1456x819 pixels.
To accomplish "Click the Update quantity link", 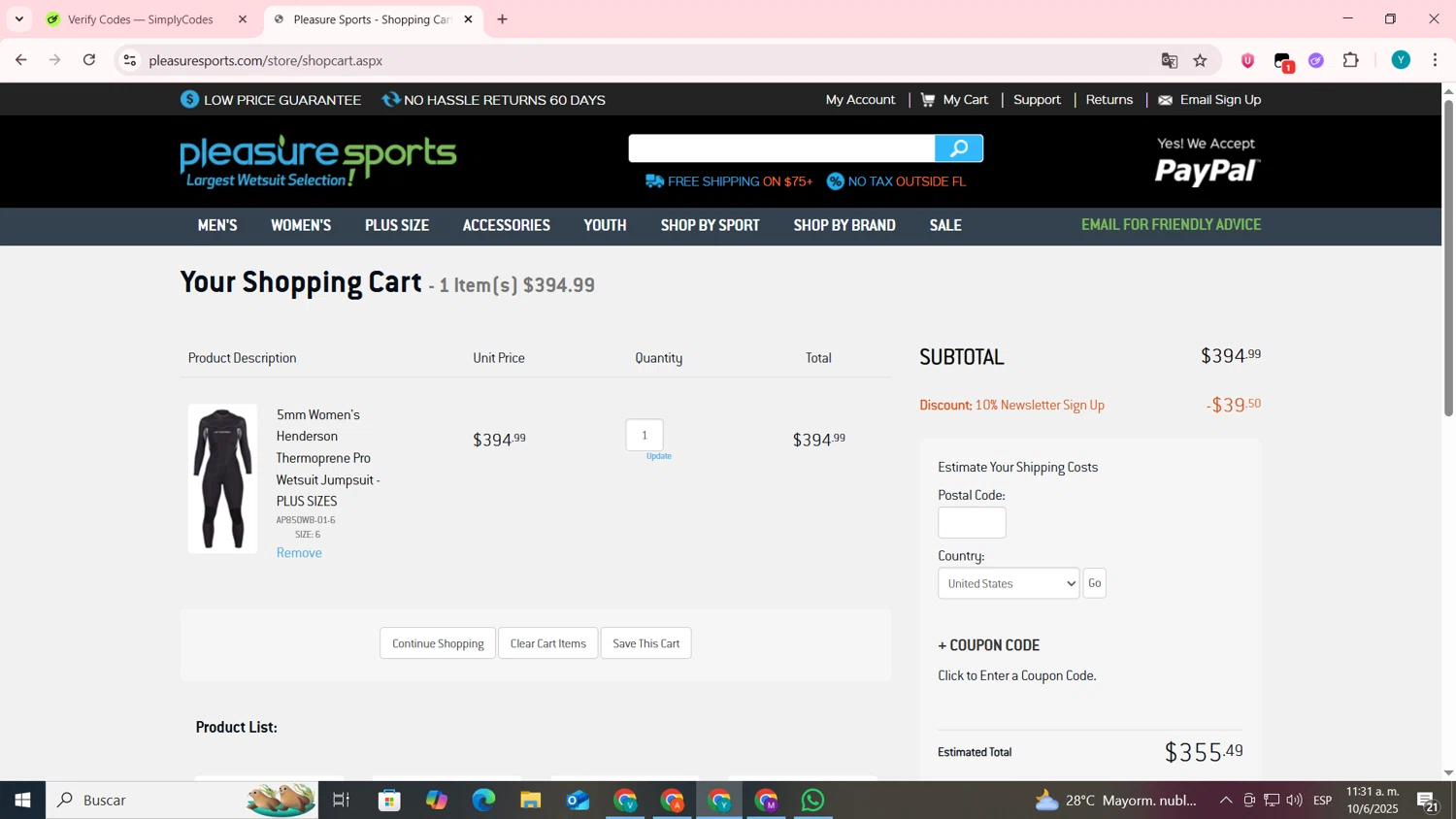I will click(659, 456).
